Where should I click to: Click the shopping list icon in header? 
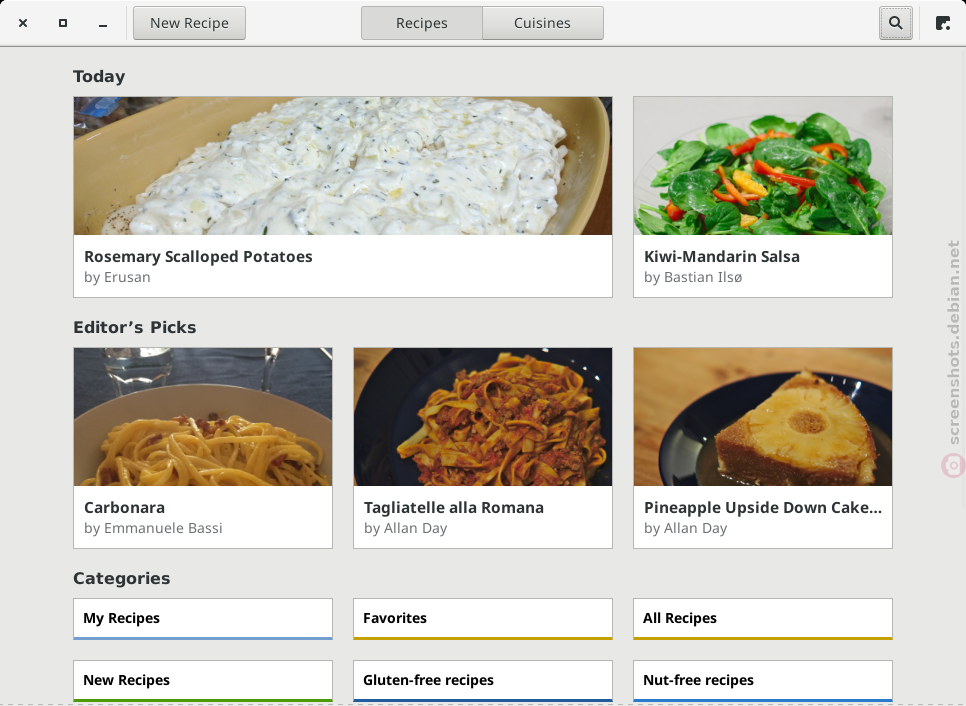tap(943, 23)
